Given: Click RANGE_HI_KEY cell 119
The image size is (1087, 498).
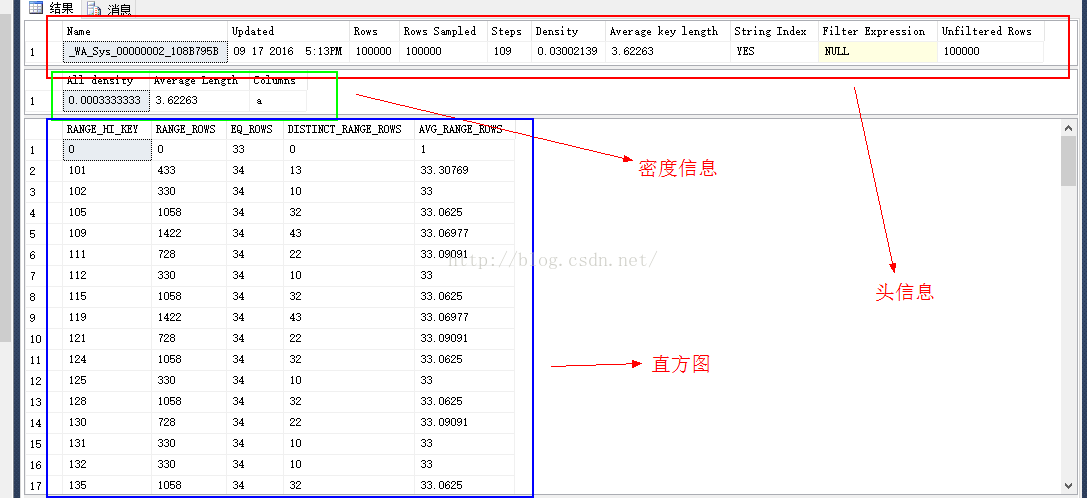Looking at the screenshot, I should point(107,317).
